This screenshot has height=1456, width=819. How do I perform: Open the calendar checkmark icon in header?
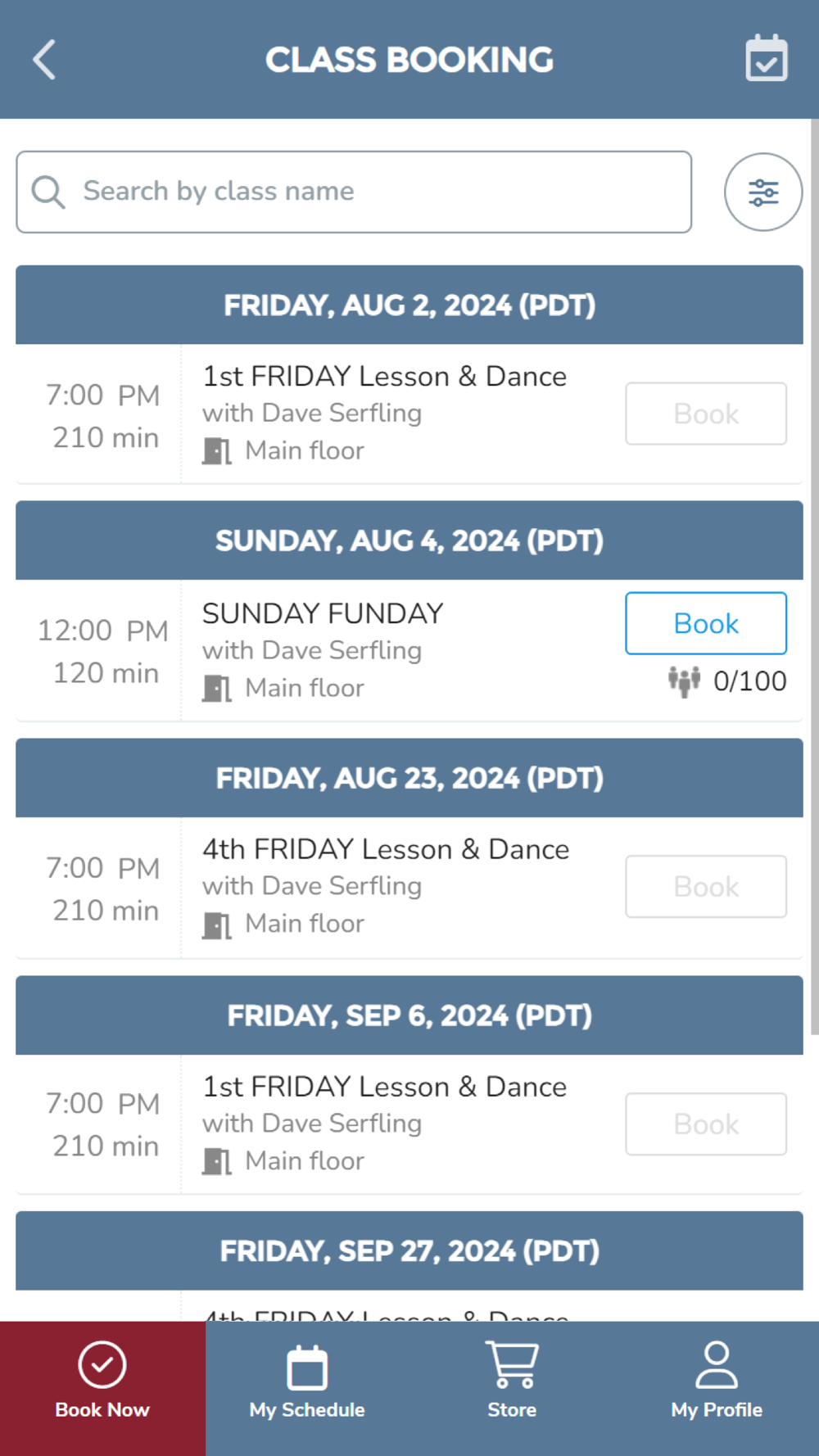pyautogui.click(x=767, y=59)
